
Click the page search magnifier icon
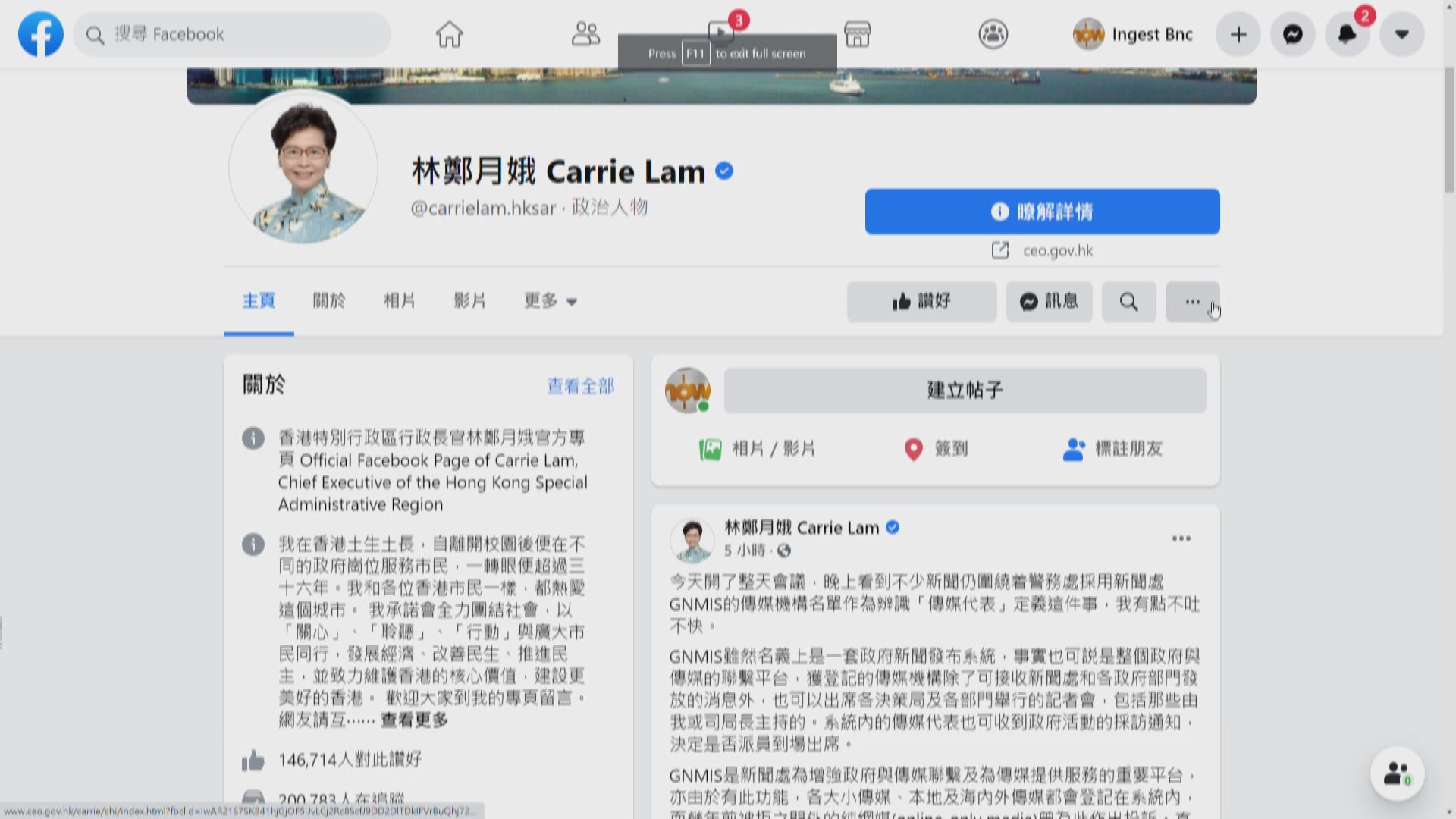click(1128, 301)
